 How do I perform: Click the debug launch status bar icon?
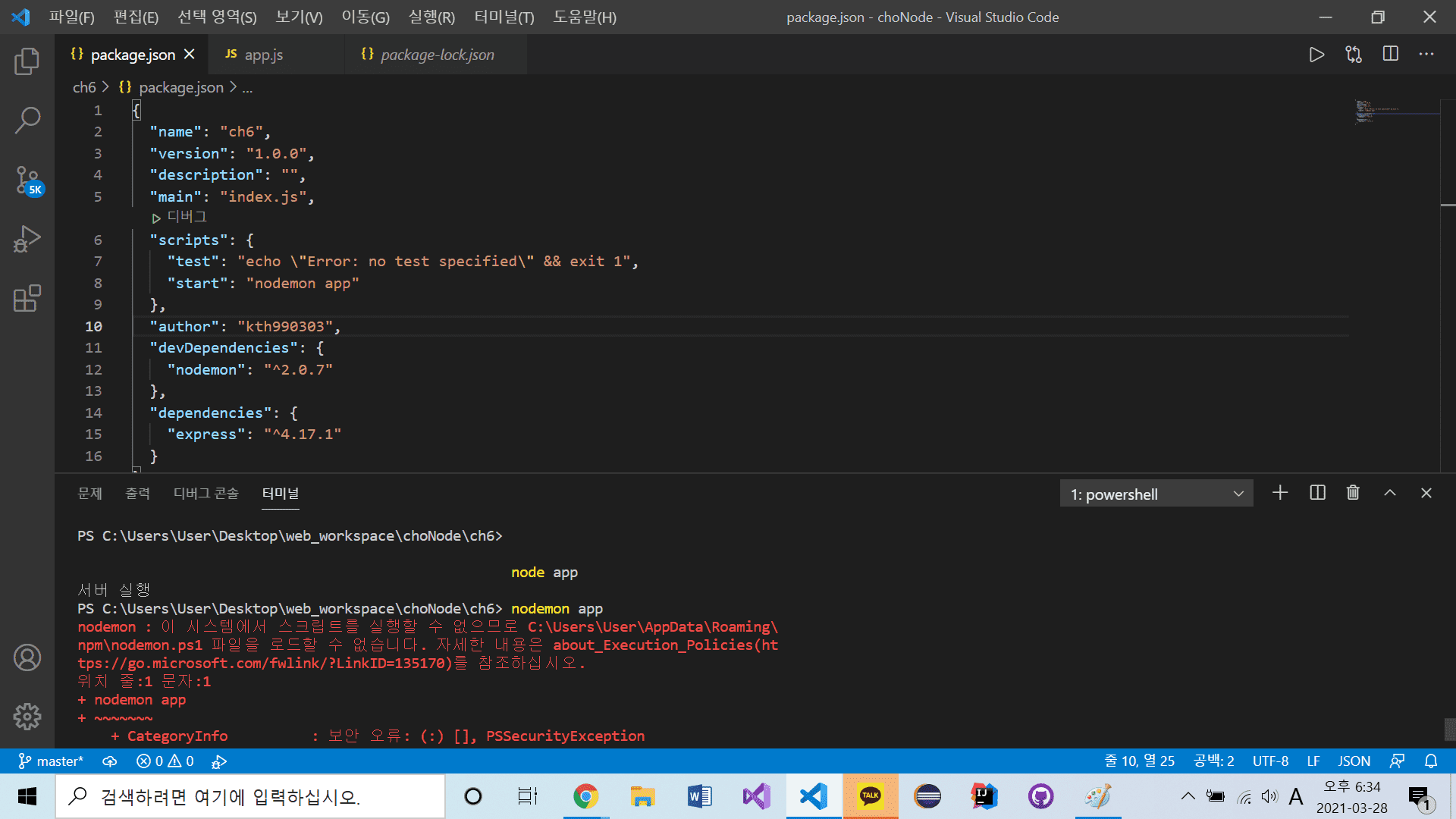[219, 761]
